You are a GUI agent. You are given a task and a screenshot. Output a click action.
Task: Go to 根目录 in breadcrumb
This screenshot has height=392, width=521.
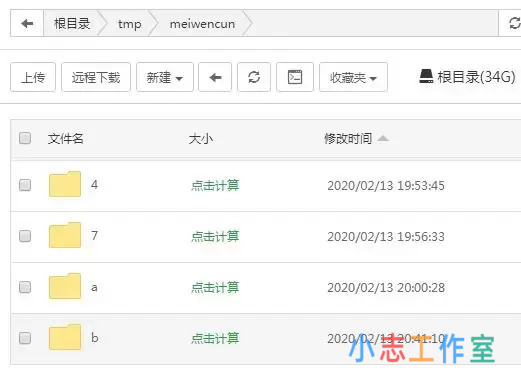pos(72,24)
